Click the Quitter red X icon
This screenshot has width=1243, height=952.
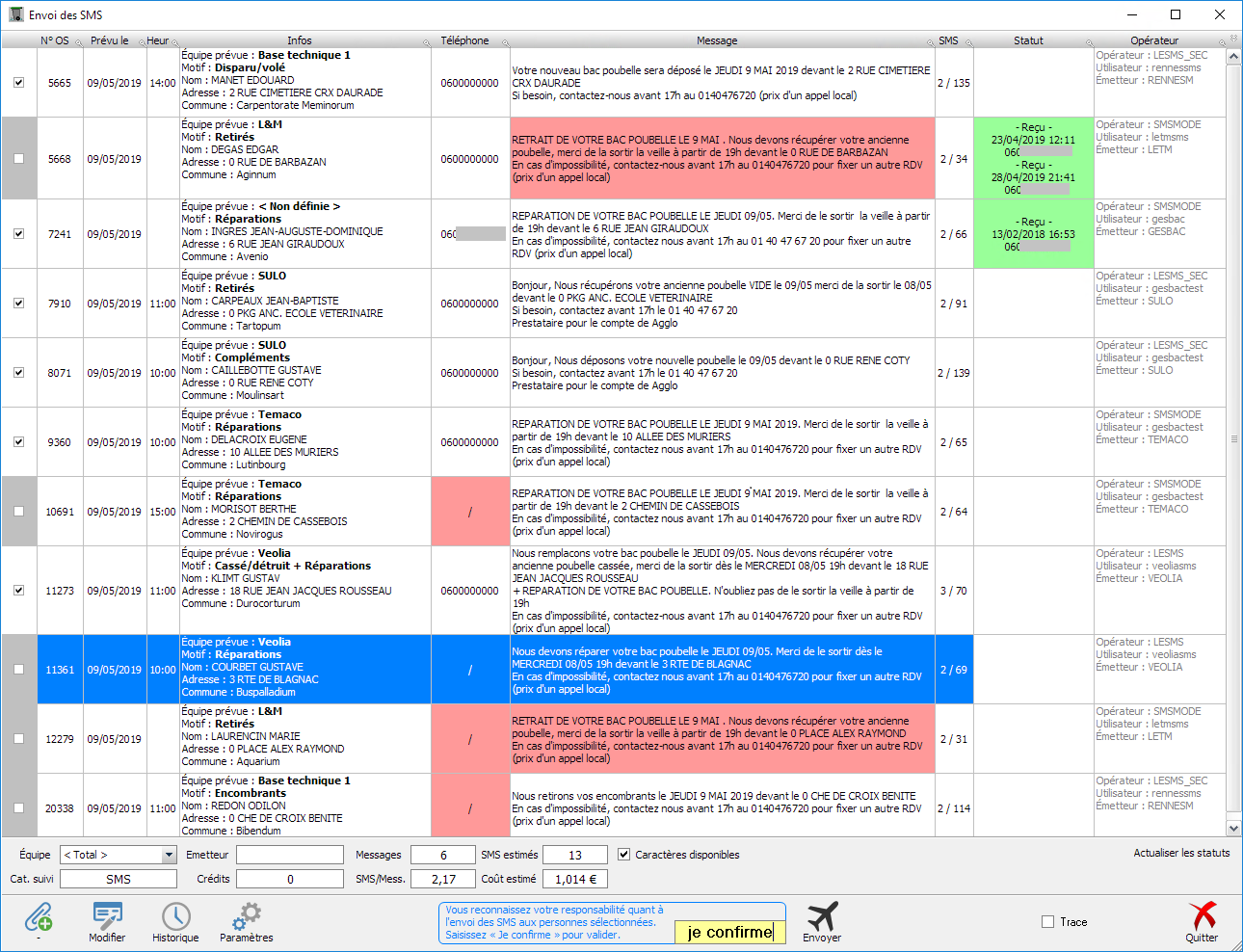[x=1202, y=917]
